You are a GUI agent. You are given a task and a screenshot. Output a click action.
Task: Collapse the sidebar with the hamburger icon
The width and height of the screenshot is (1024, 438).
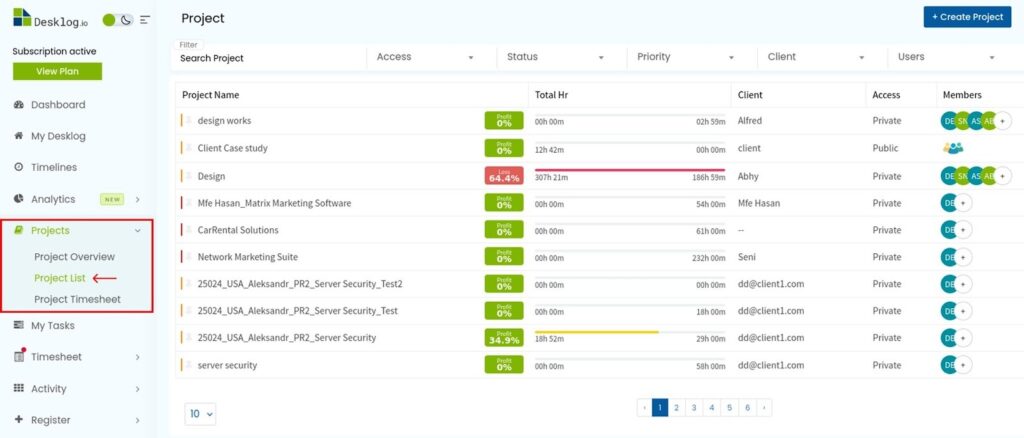145,19
